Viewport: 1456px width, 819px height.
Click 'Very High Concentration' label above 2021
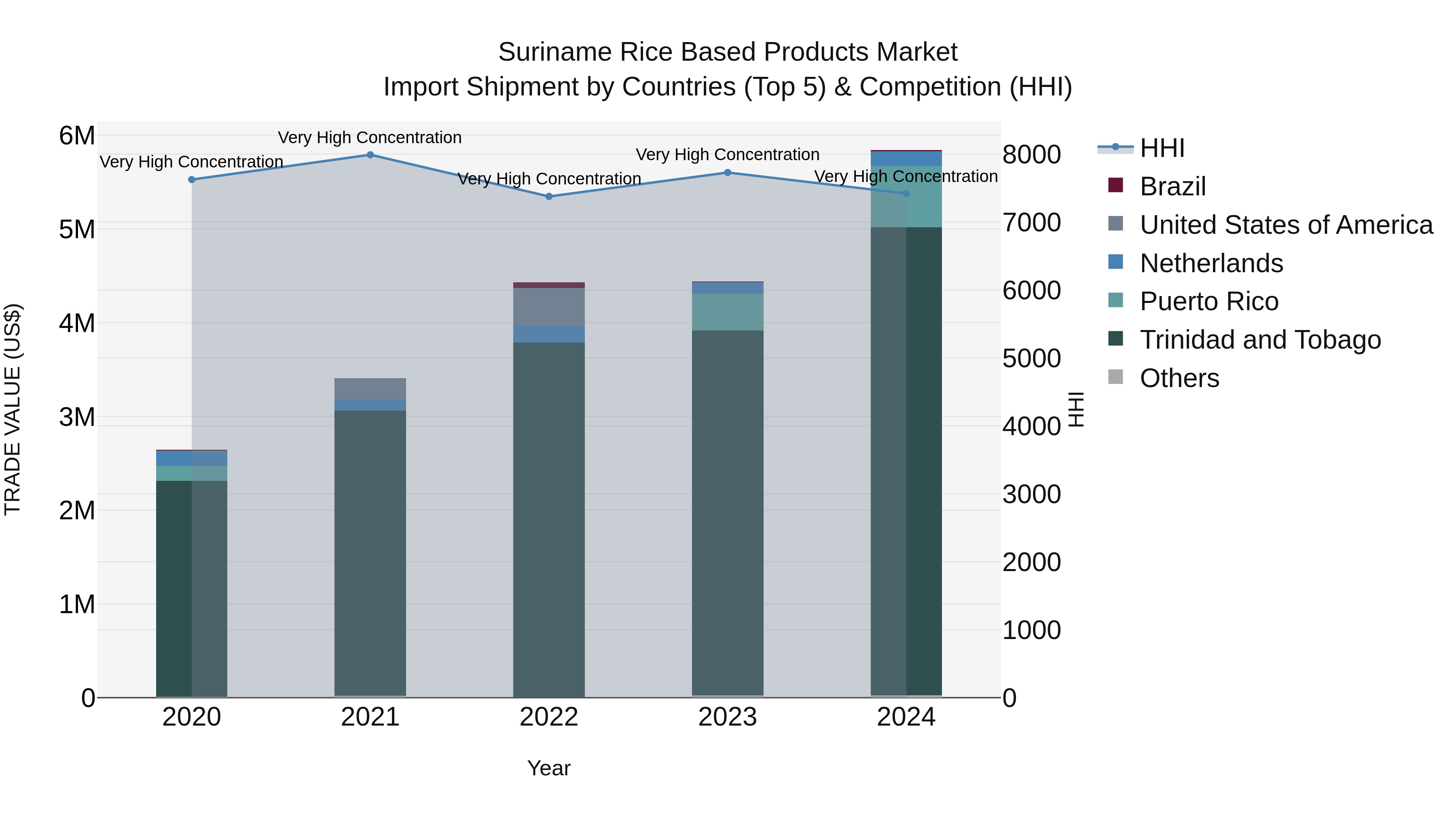(370, 138)
